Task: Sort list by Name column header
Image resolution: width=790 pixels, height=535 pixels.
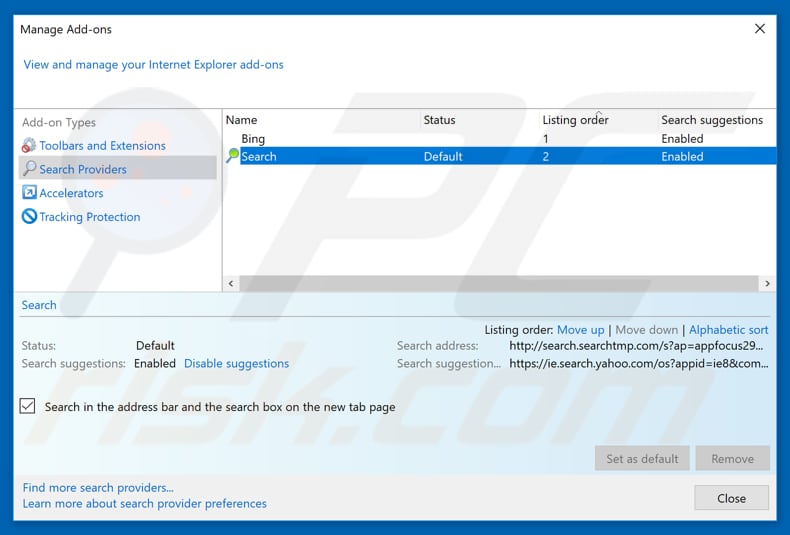Action: (241, 120)
